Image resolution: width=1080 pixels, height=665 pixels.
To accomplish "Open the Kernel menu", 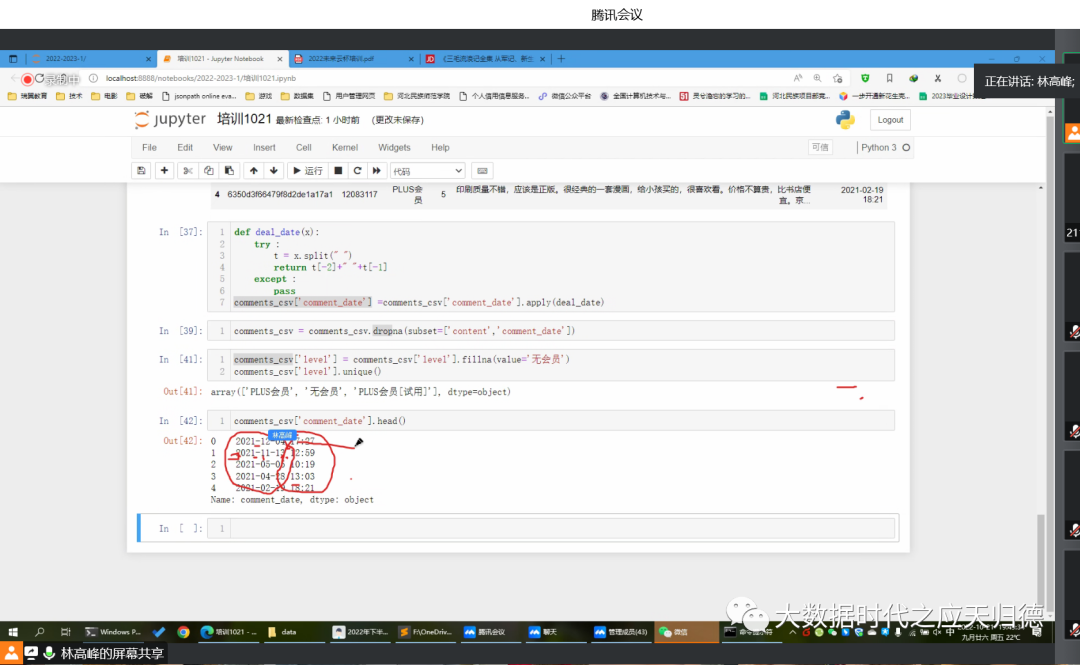I will [344, 147].
